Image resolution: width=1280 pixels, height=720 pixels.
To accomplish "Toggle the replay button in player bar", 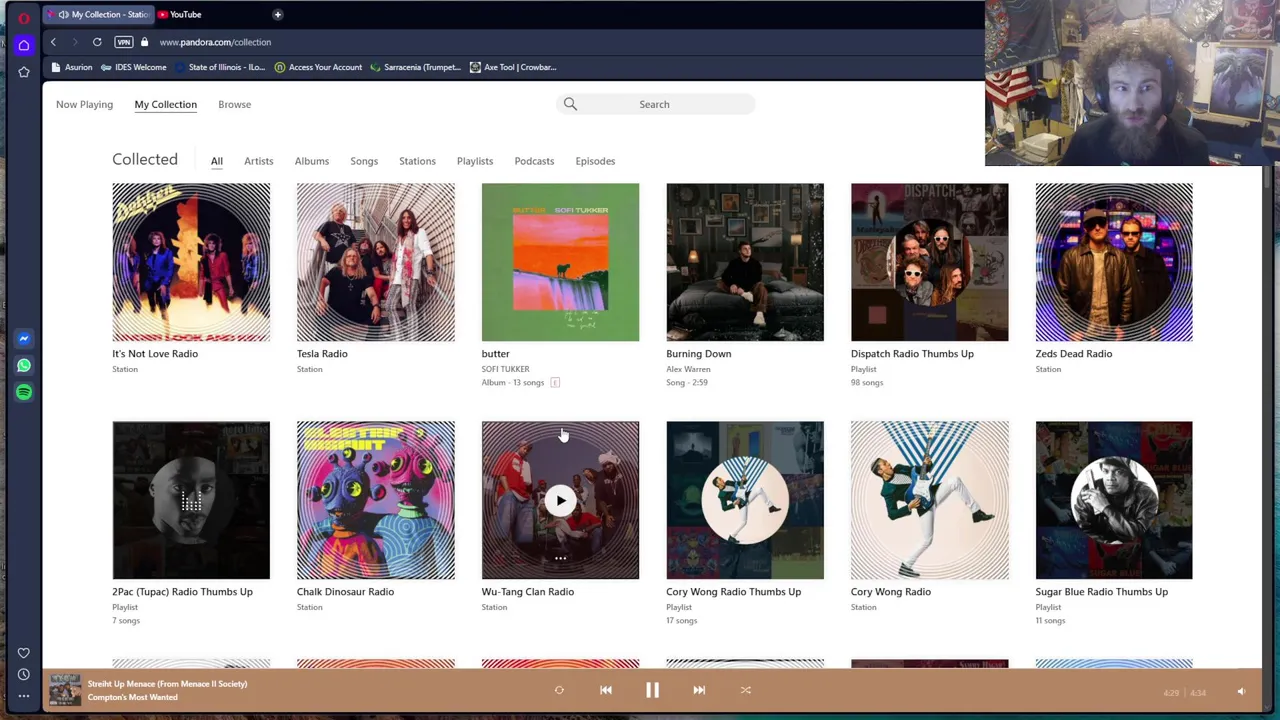I will [x=559, y=690].
